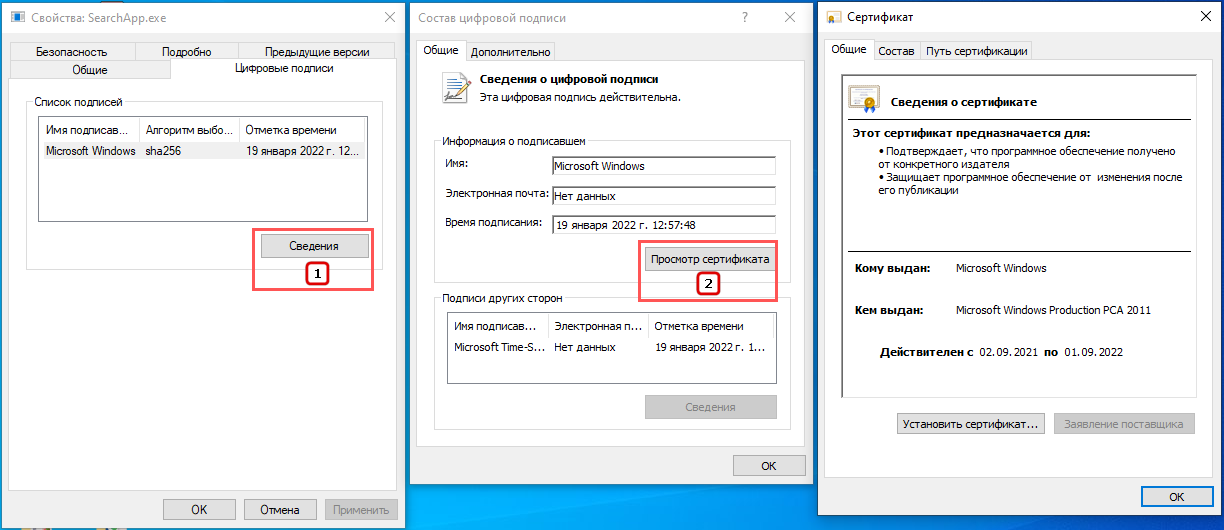Click OK in digital signature details window
The image size is (1224, 530).
coord(769,466)
